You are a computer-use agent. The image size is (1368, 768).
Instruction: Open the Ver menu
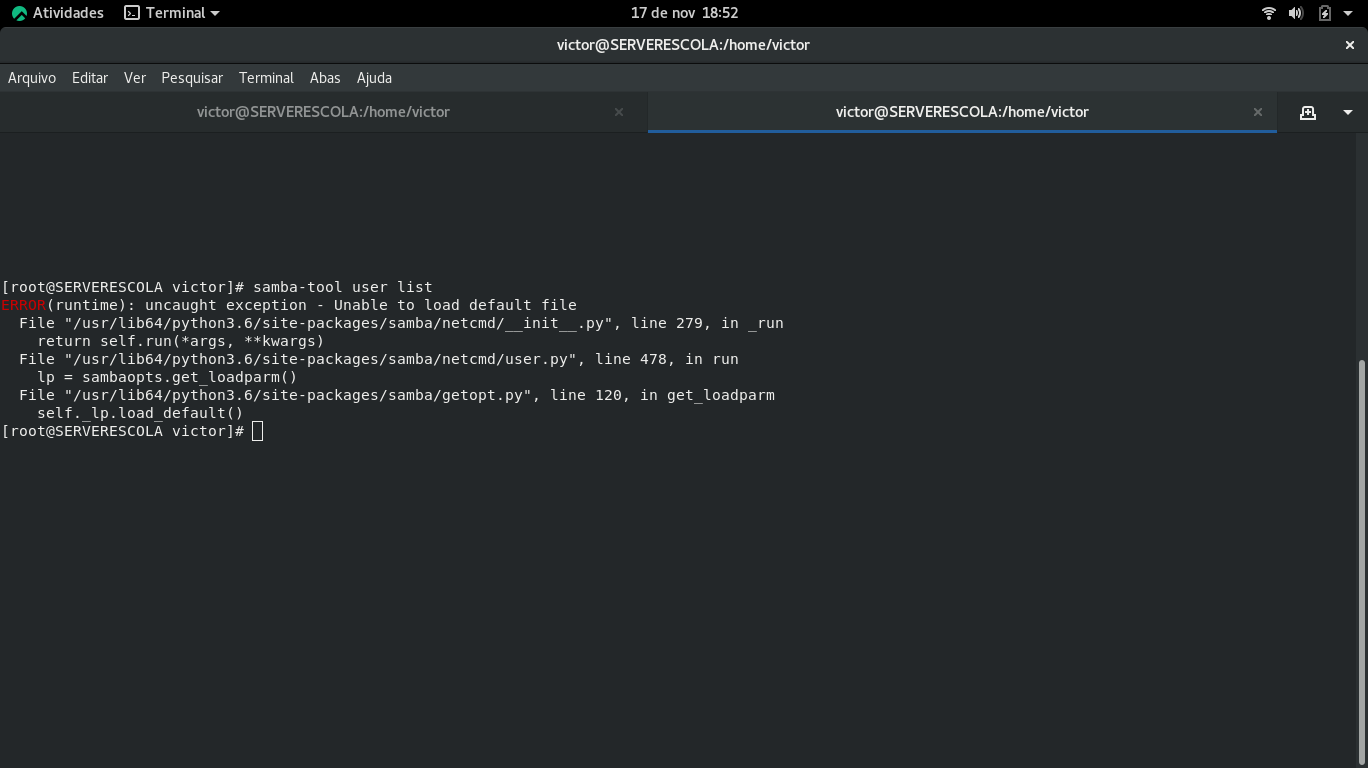click(135, 78)
